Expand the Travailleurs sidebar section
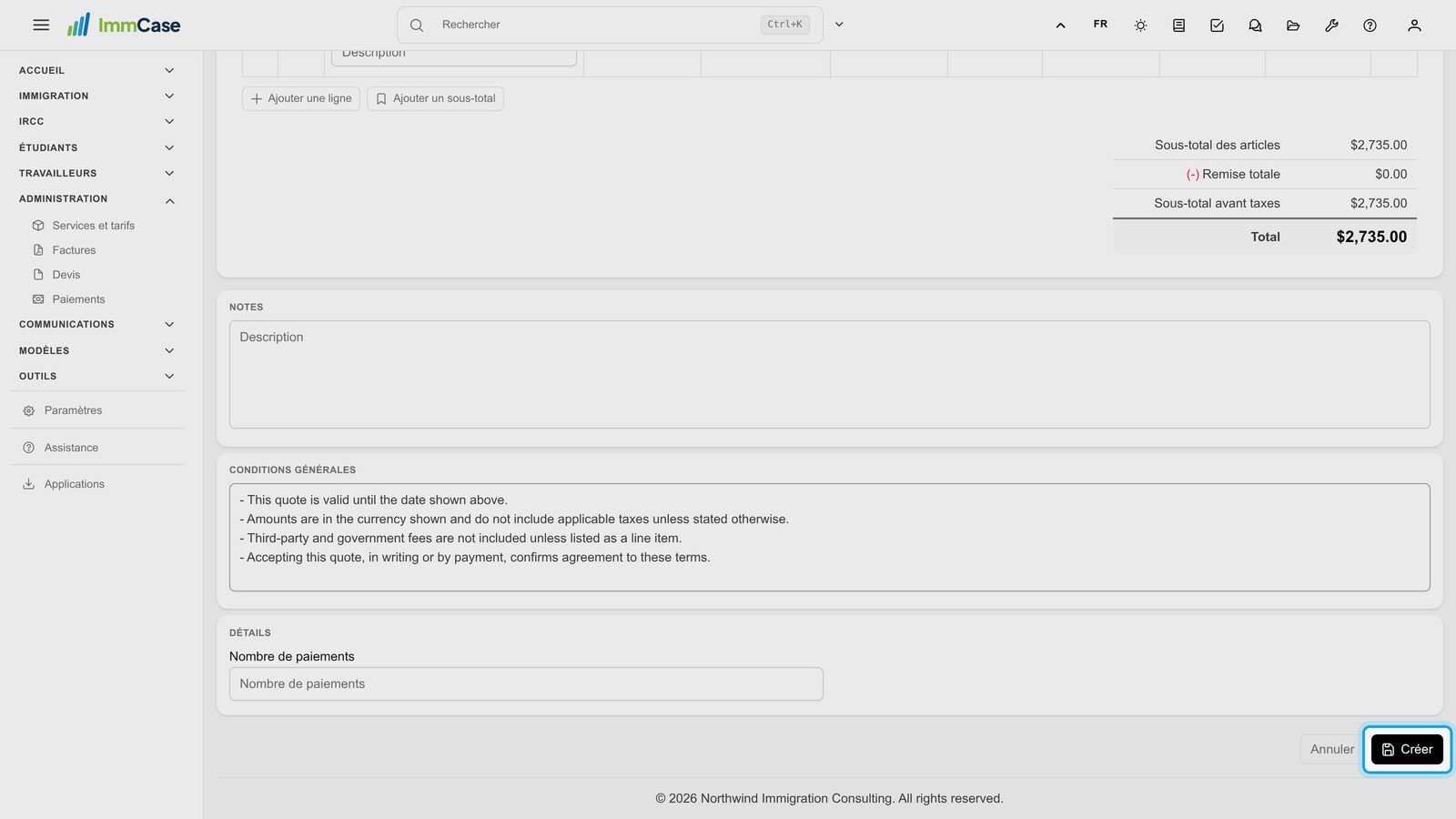This screenshot has height=819, width=1456. pos(96,173)
